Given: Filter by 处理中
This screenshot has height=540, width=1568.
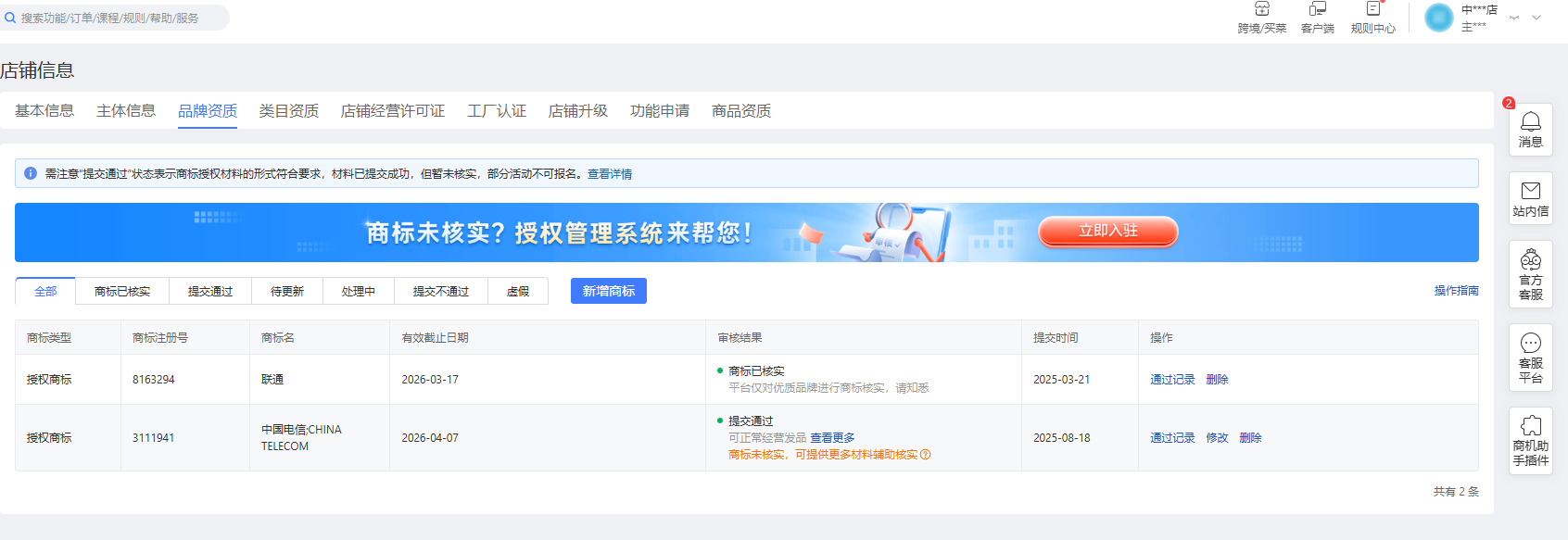Looking at the screenshot, I should coord(359,292).
